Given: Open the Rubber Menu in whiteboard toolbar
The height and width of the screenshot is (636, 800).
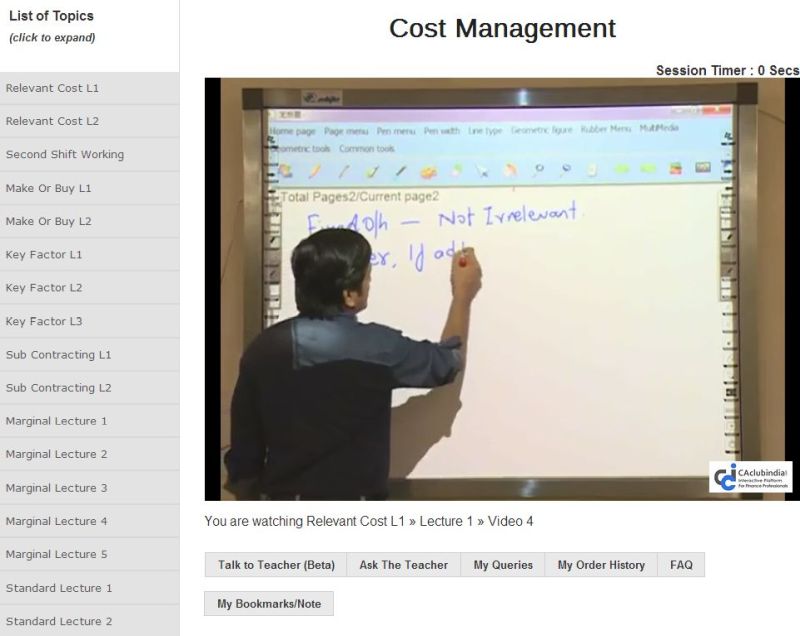Looking at the screenshot, I should [606, 129].
